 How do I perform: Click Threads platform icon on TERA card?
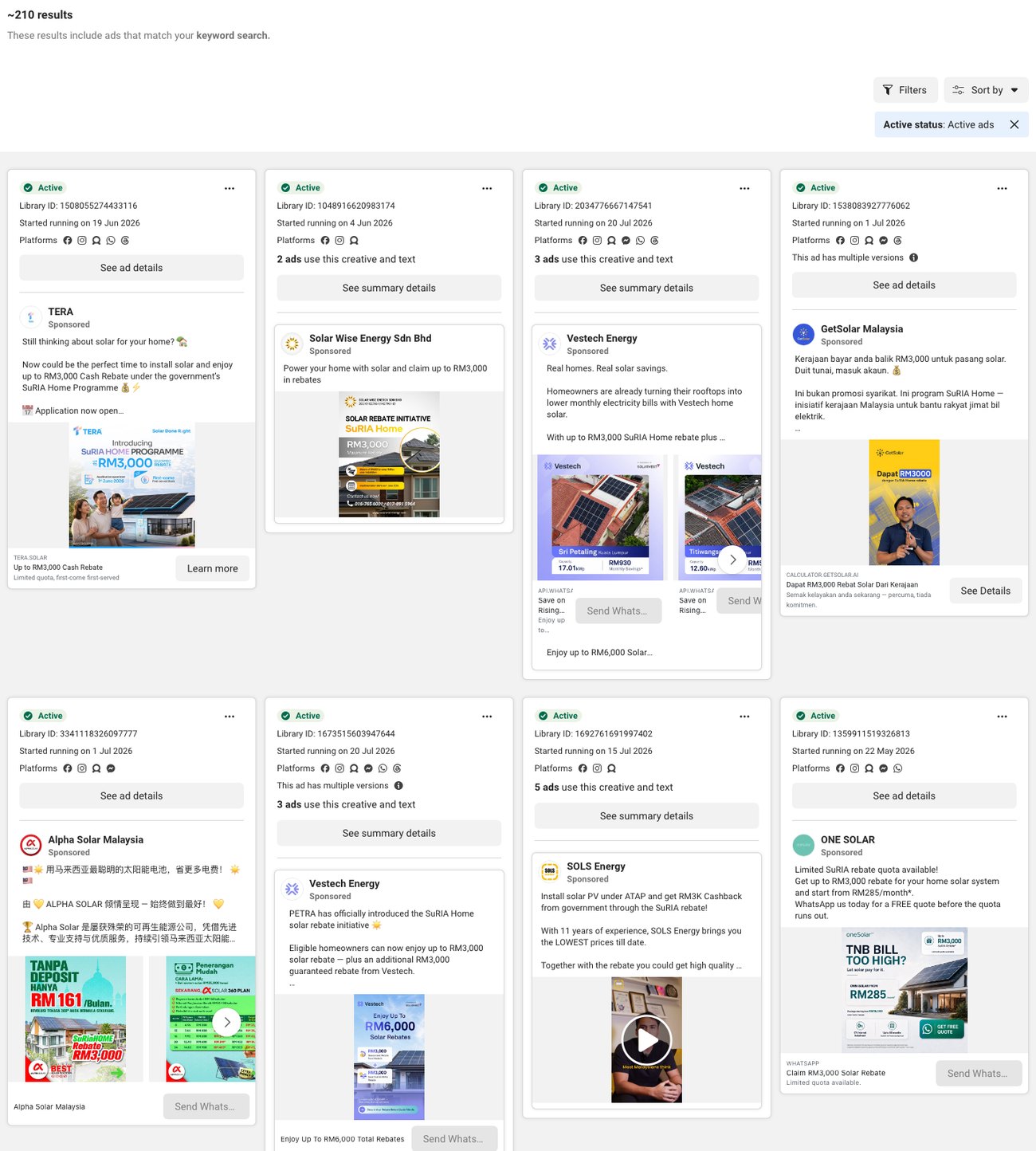point(125,240)
